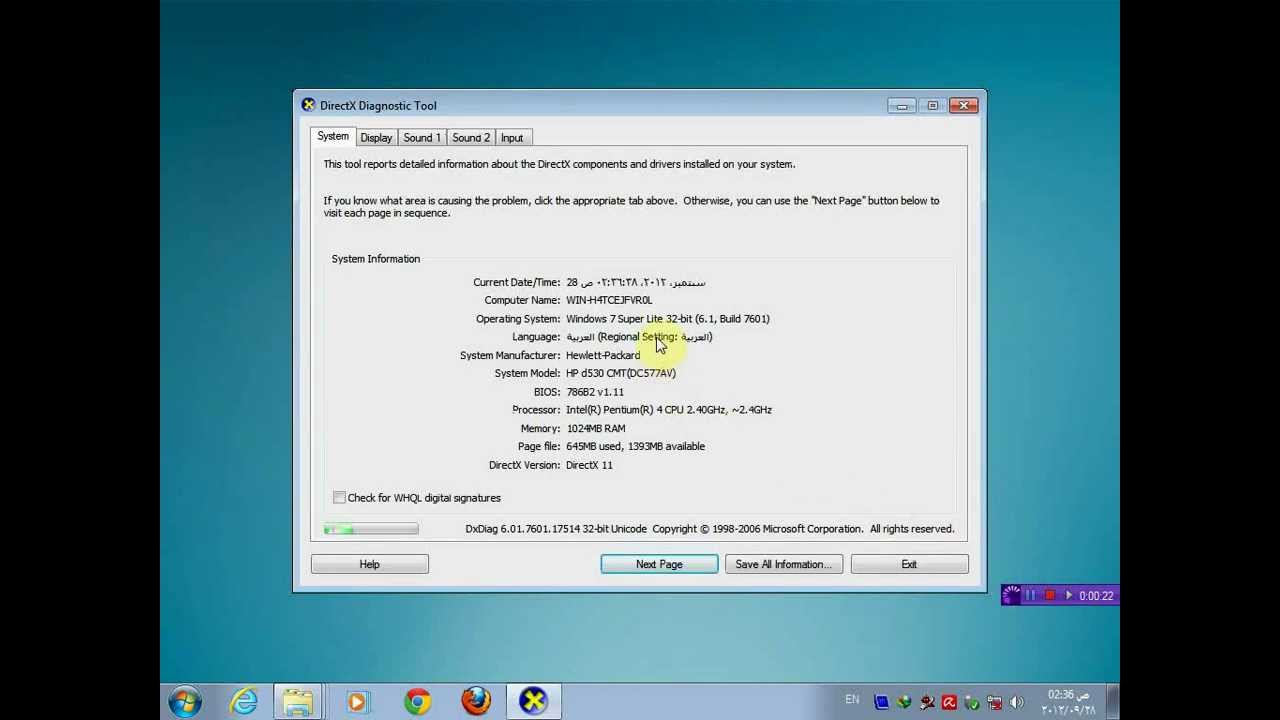1280x720 pixels.
Task: Click the System Information group label
Action: [x=376, y=259]
